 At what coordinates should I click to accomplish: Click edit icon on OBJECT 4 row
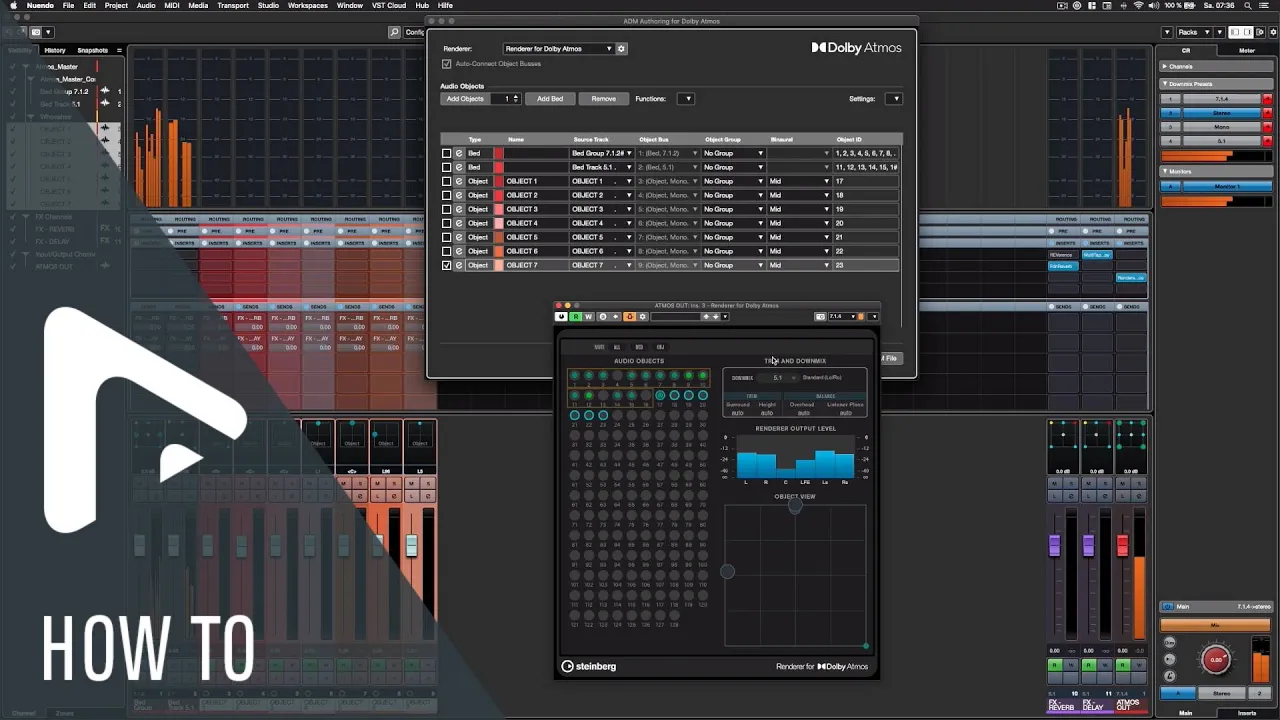[x=459, y=223]
